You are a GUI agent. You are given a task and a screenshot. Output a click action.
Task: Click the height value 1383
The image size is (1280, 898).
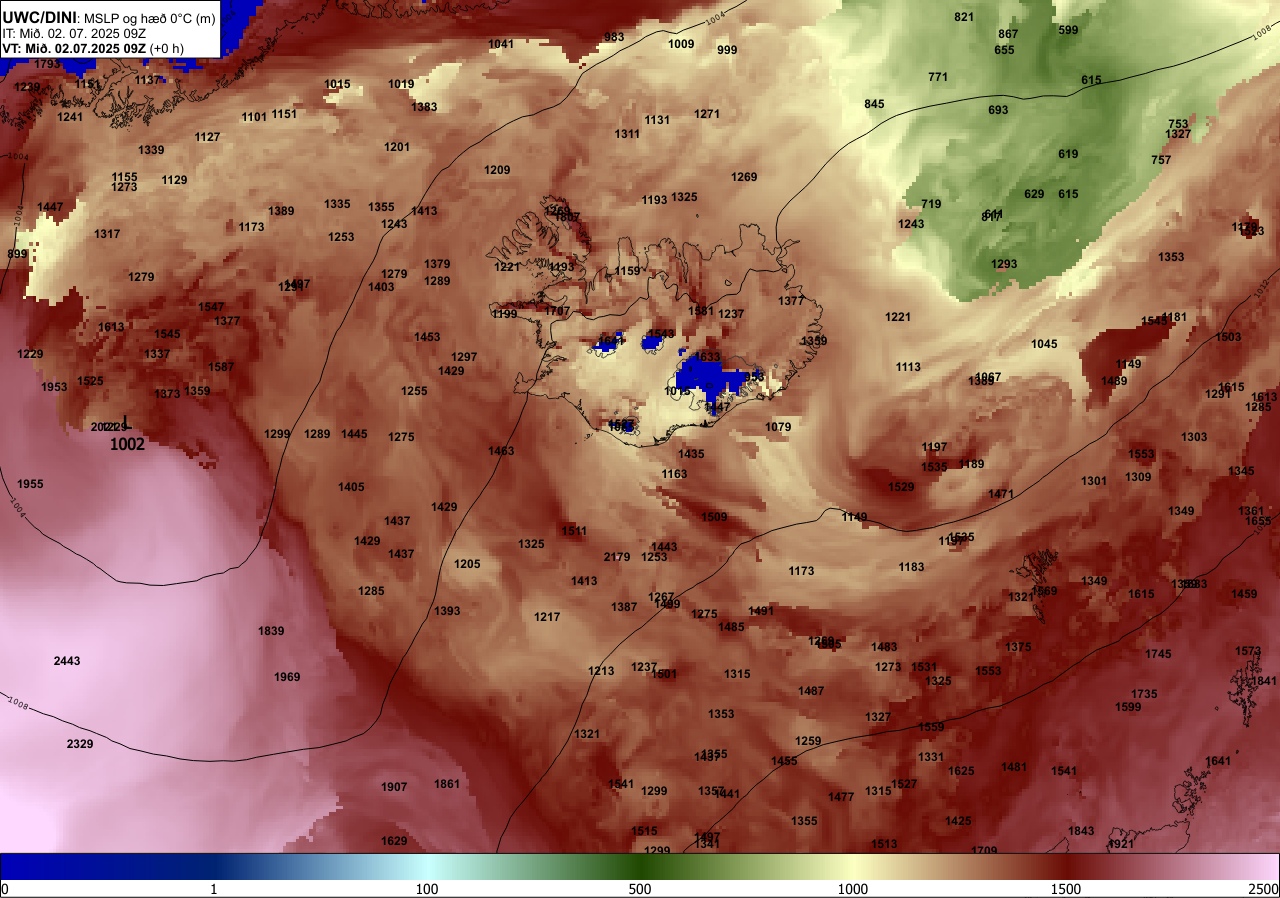(424, 107)
